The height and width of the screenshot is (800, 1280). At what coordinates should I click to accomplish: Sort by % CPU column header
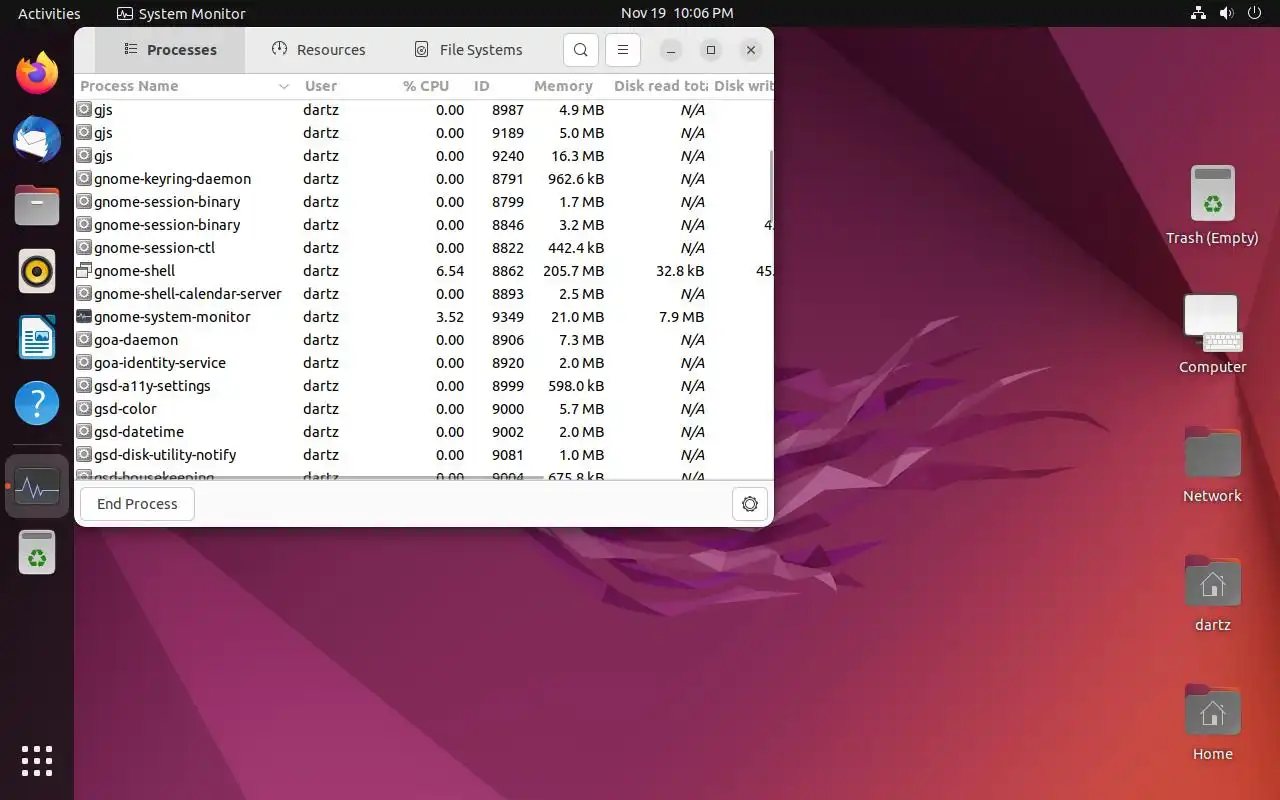(427, 86)
